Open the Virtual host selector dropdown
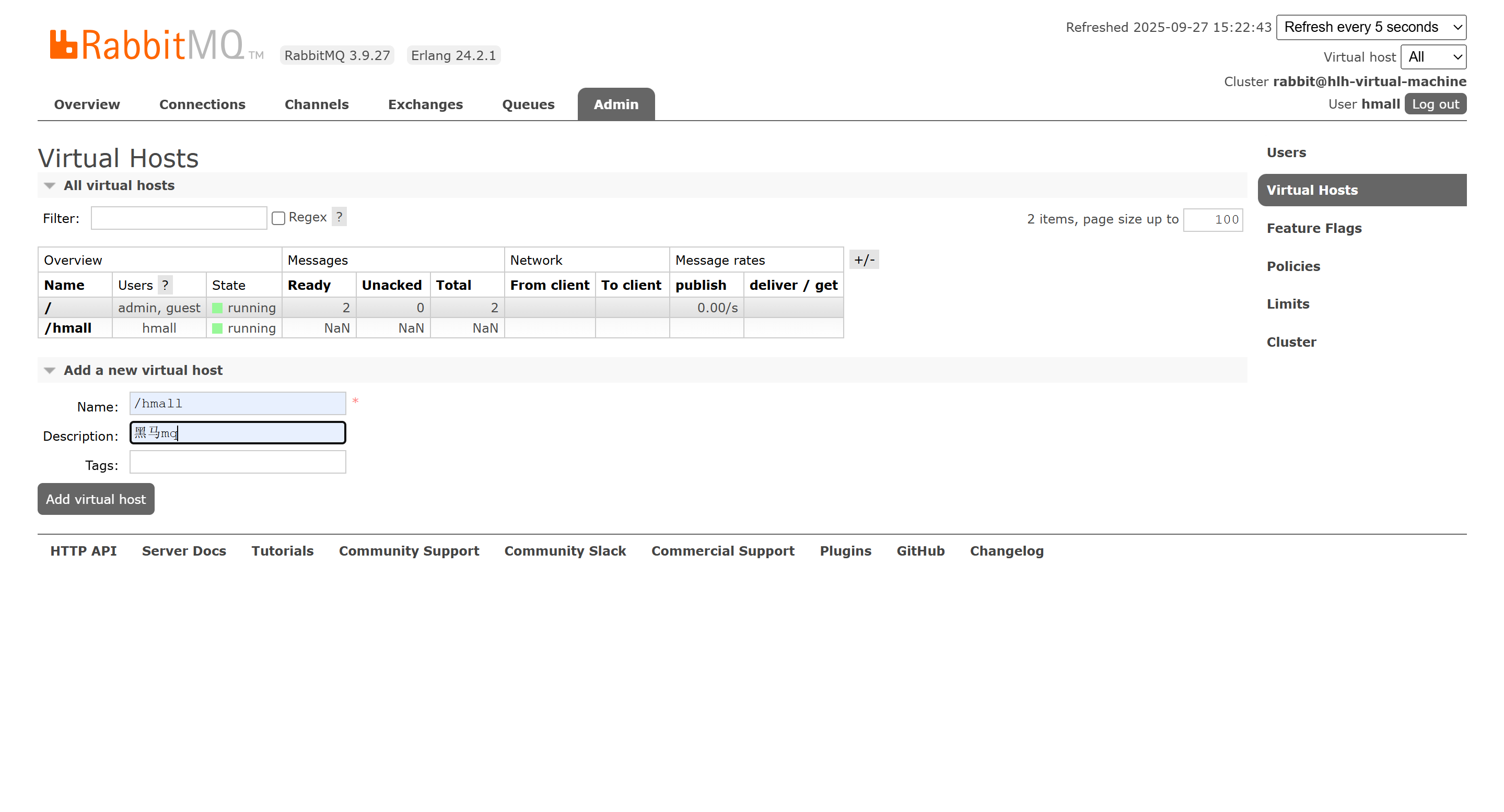The image size is (1504, 812). [1433, 56]
